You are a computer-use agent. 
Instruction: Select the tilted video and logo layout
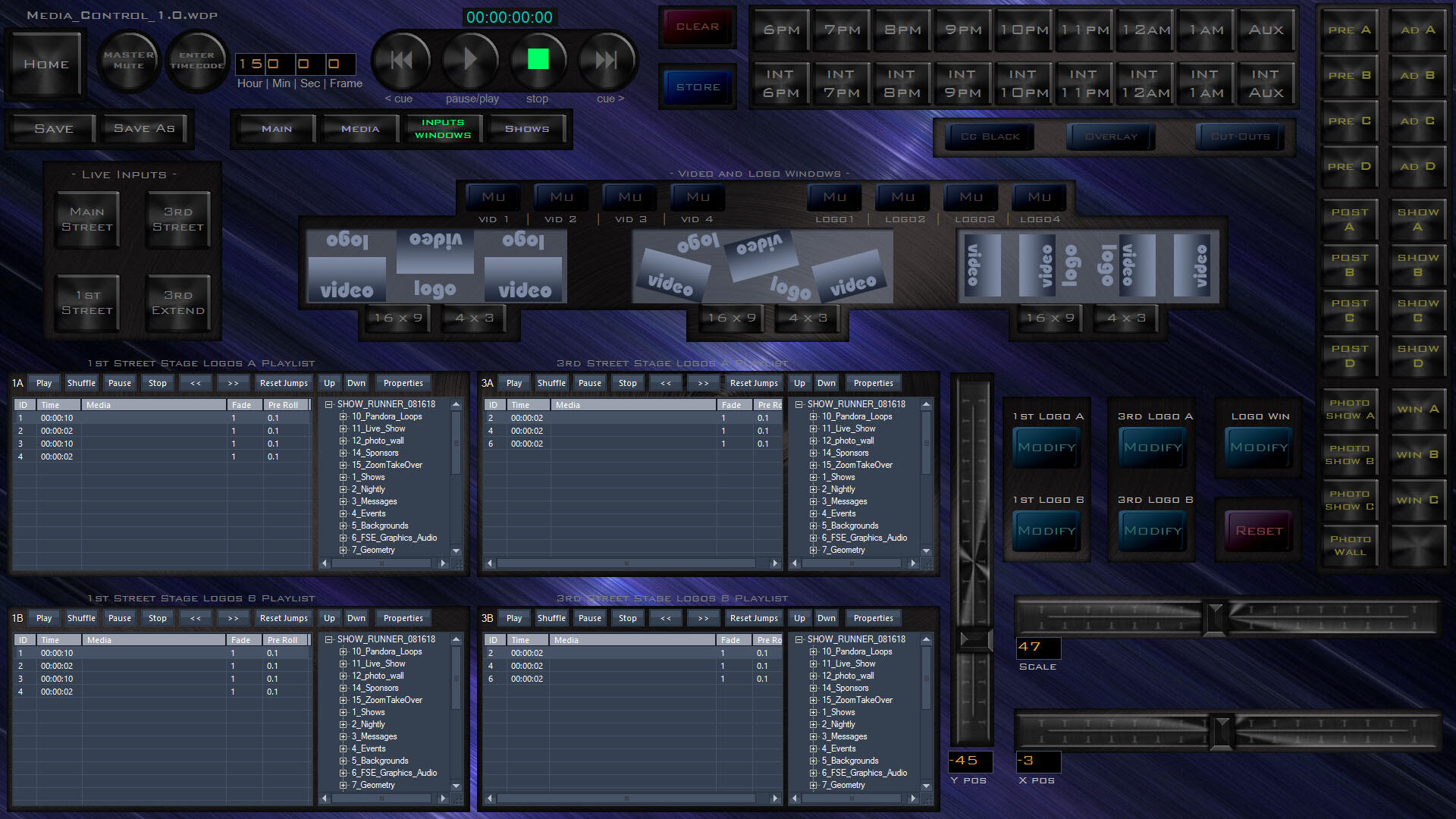762,267
